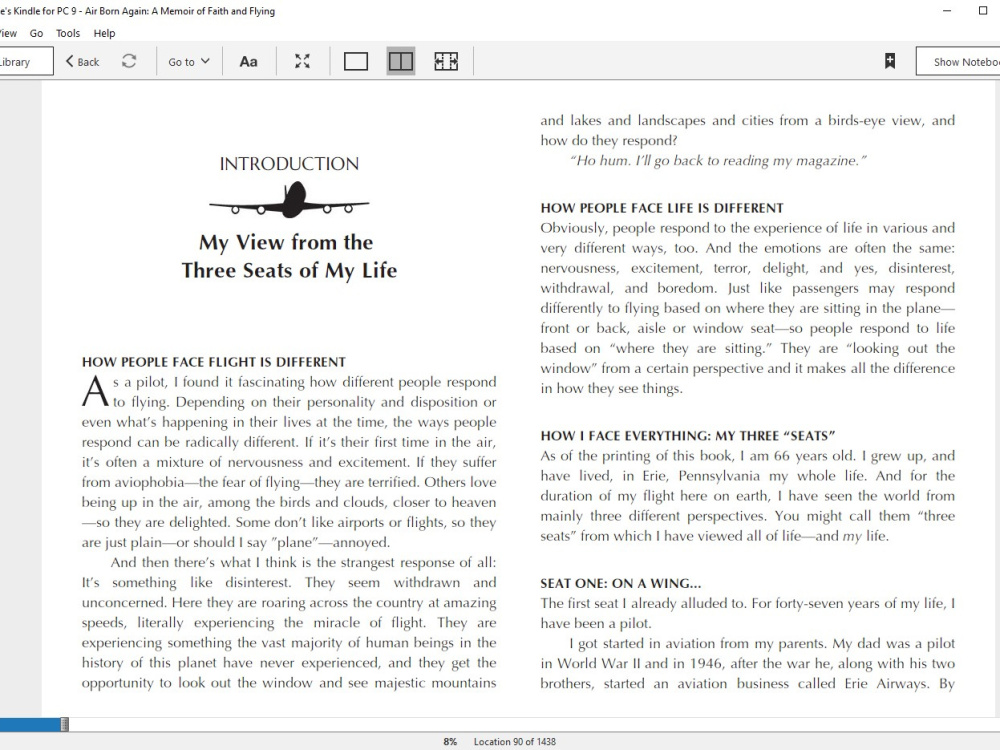Open the Aa font settings

pos(248,62)
